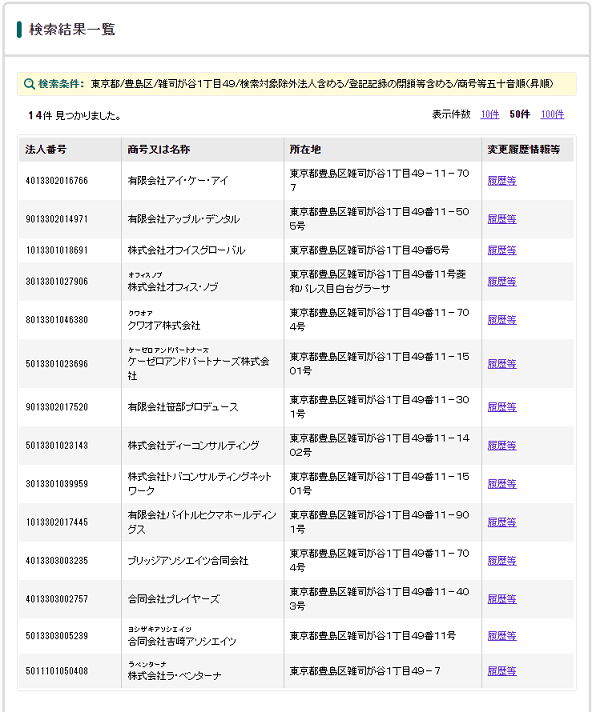
Task: Open 履歴等 for 有限会社笹部プロデュース
Action: click(x=502, y=407)
